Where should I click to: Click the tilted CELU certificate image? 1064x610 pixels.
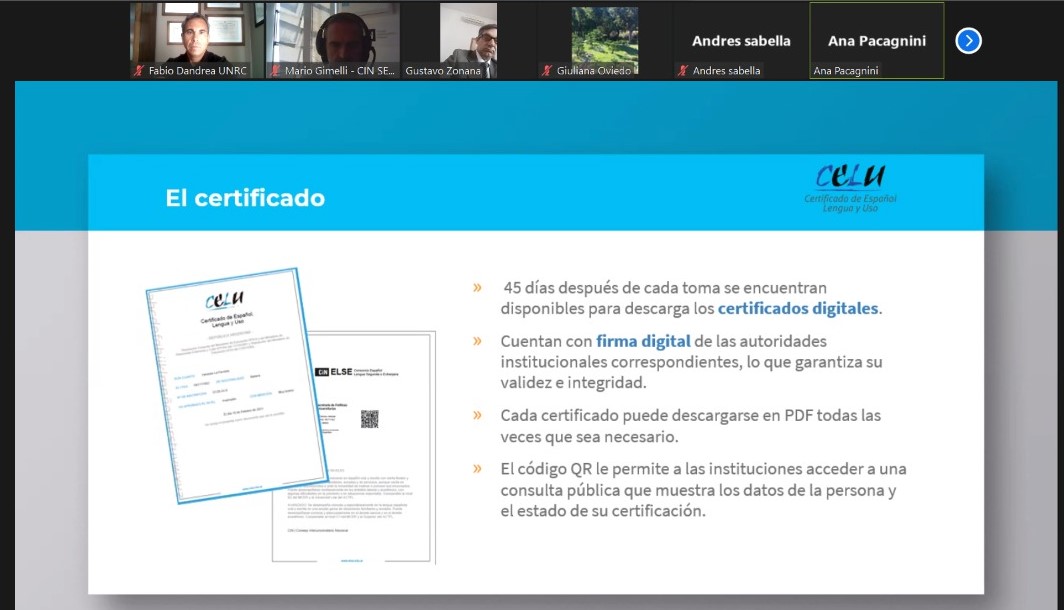[x=237, y=385]
